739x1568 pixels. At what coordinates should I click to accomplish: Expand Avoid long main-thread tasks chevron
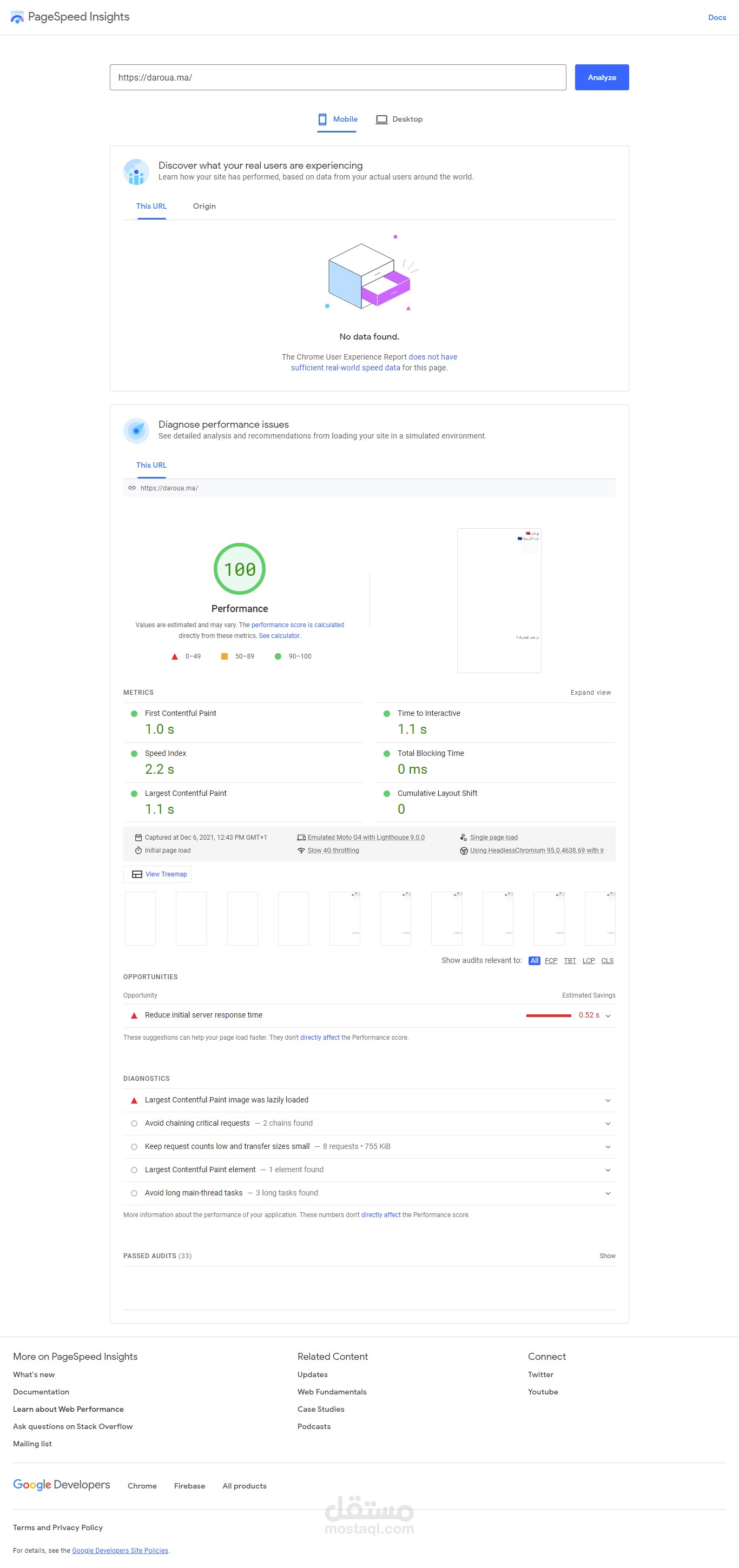click(x=608, y=1193)
